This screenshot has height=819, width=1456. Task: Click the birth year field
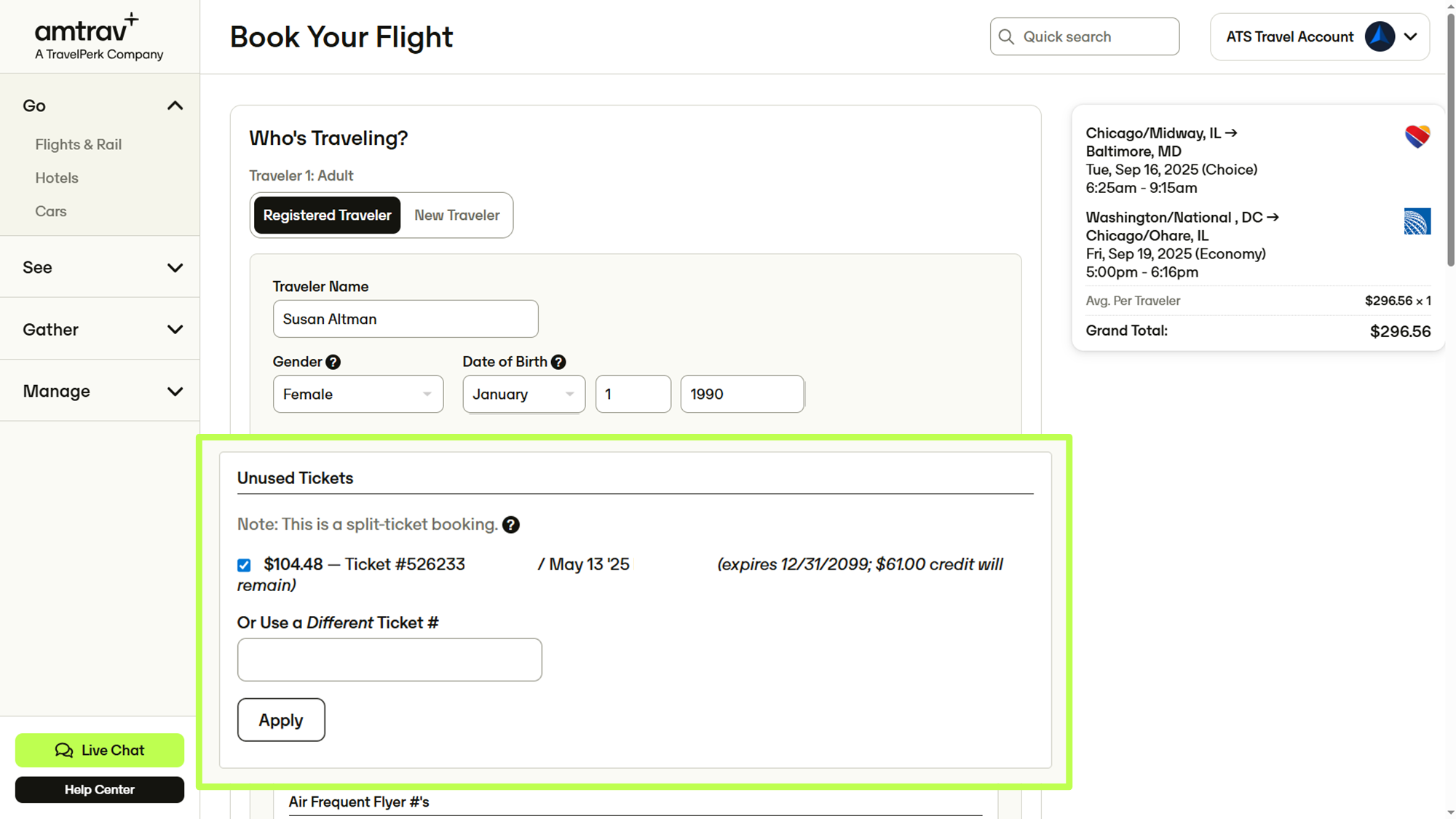pos(742,394)
